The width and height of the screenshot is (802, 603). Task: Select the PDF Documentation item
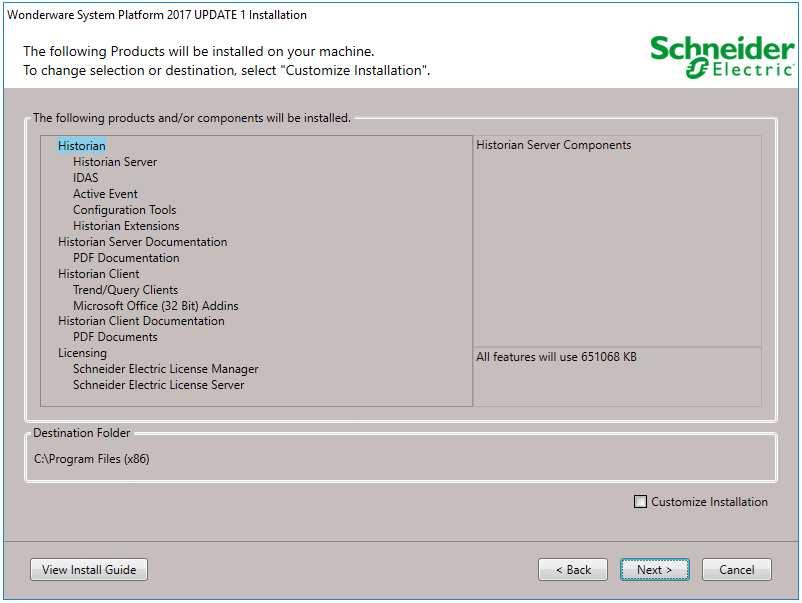click(126, 258)
